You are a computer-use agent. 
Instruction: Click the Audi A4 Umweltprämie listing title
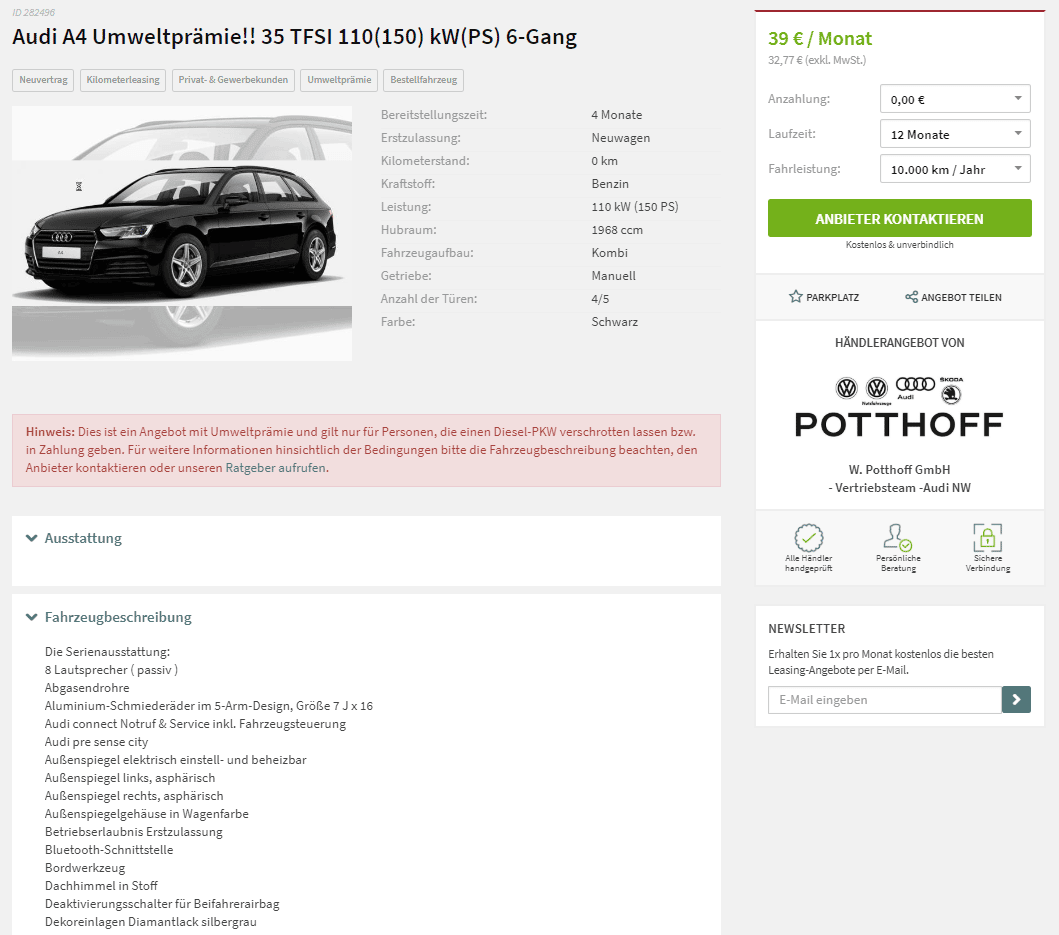coord(294,36)
